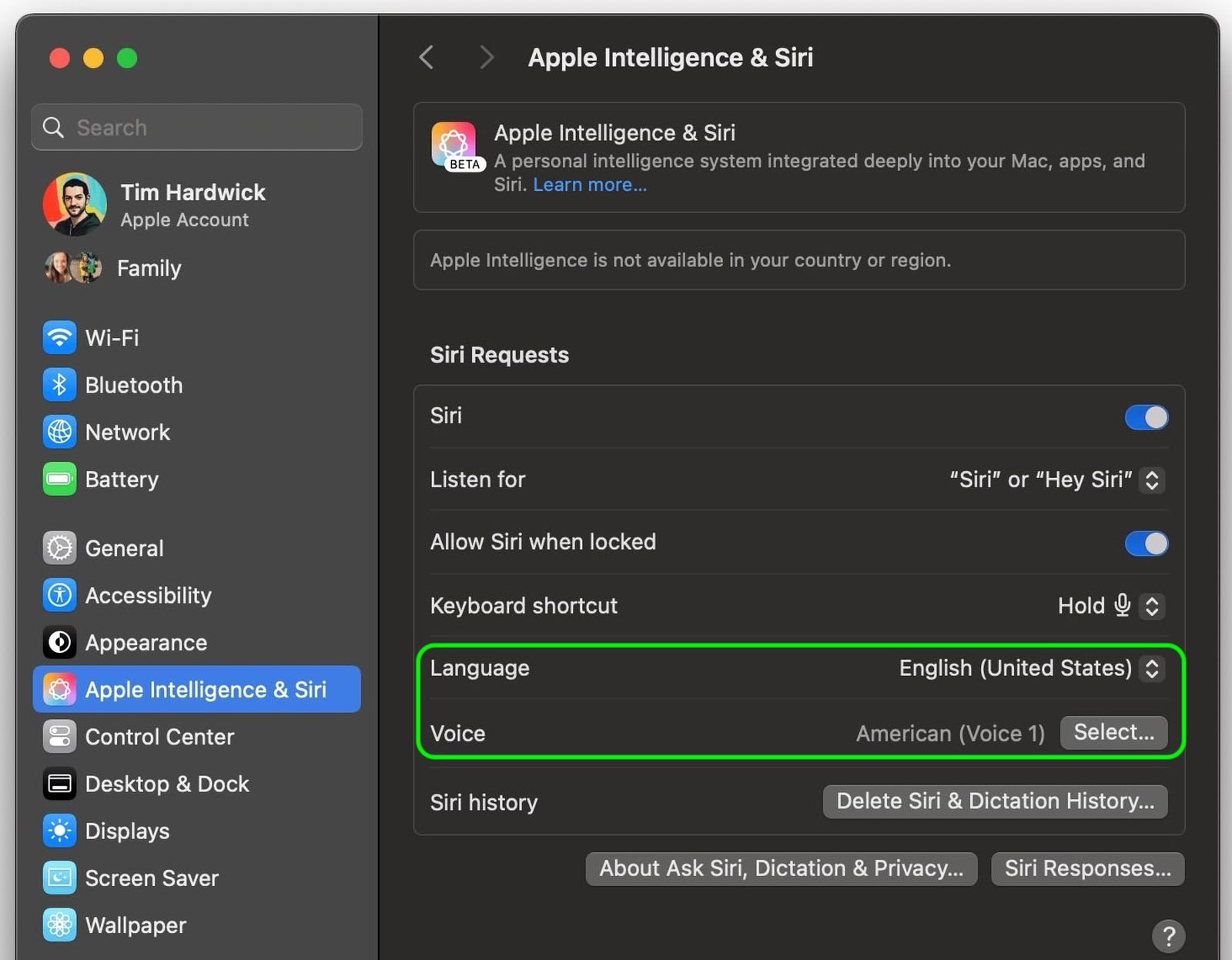The height and width of the screenshot is (960, 1232).
Task: Click the Appearance icon in sidebar
Action: 59,642
